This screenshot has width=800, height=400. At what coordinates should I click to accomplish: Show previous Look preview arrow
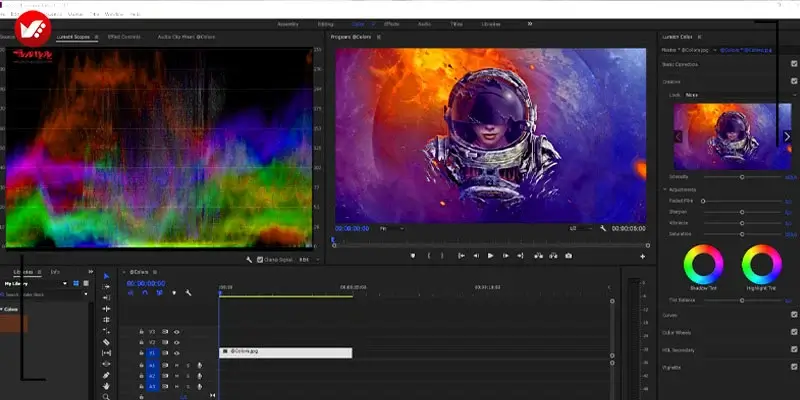[x=678, y=137]
